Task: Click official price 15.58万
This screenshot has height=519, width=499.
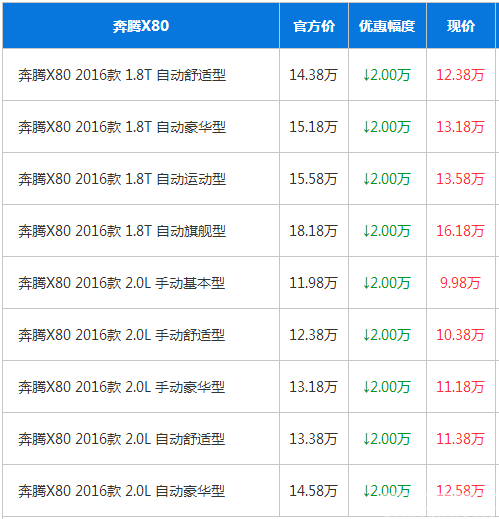Action: 313,179
